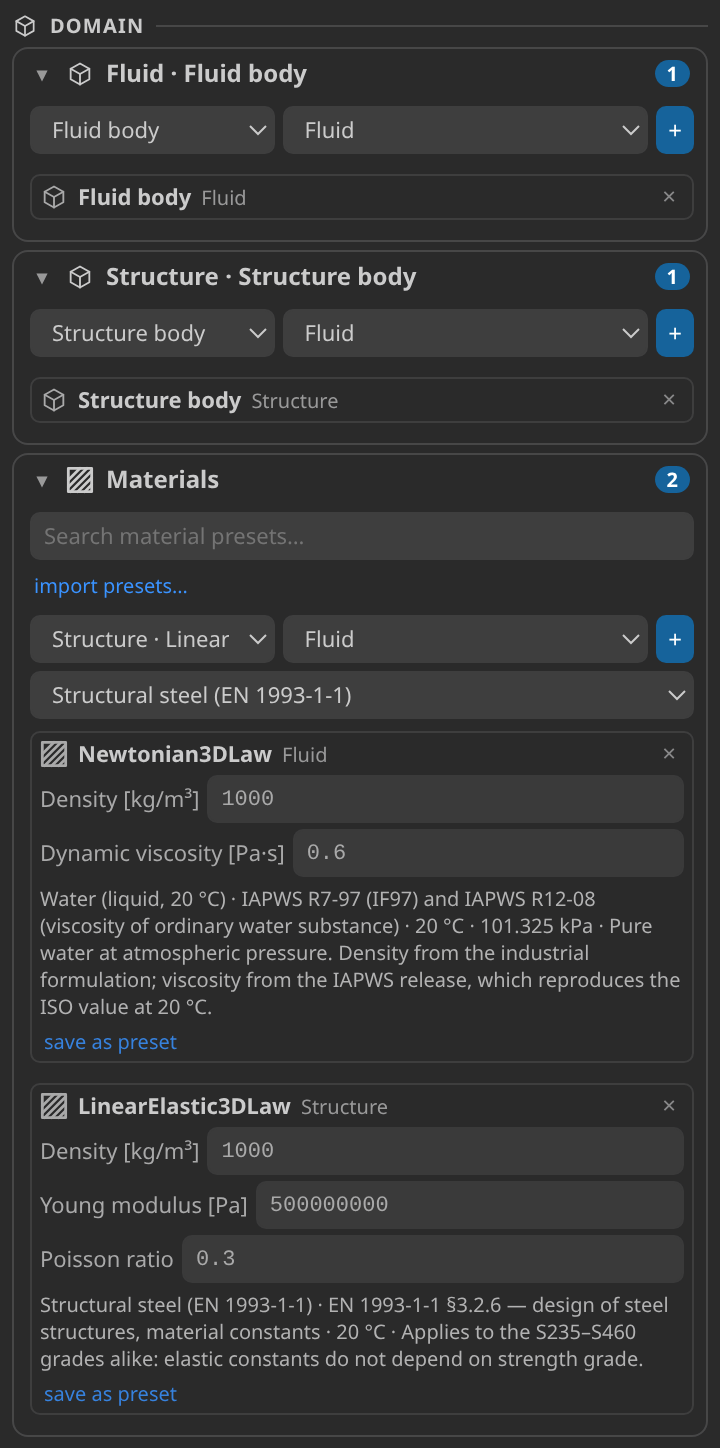
Task: Click the import presets... link
Action: coord(111,587)
